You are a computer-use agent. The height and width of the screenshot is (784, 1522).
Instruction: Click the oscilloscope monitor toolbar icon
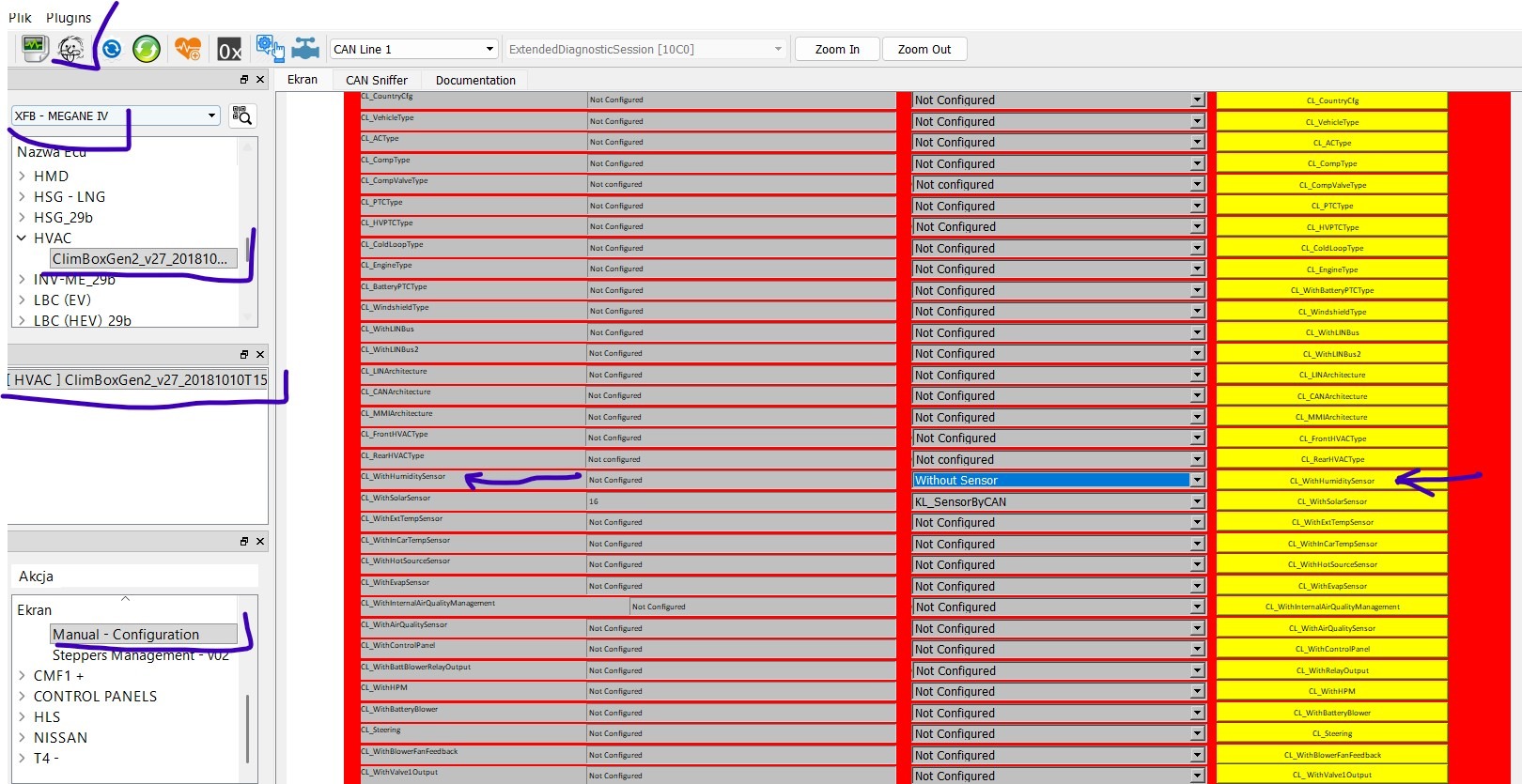[35, 49]
